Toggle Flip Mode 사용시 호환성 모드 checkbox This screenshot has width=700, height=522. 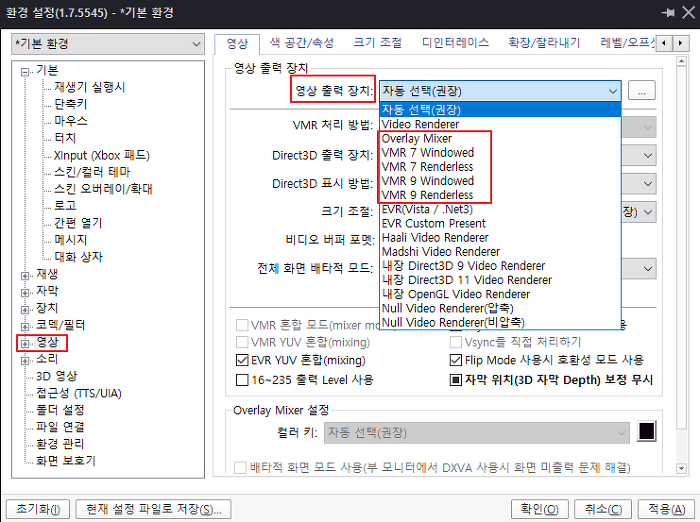point(456,360)
